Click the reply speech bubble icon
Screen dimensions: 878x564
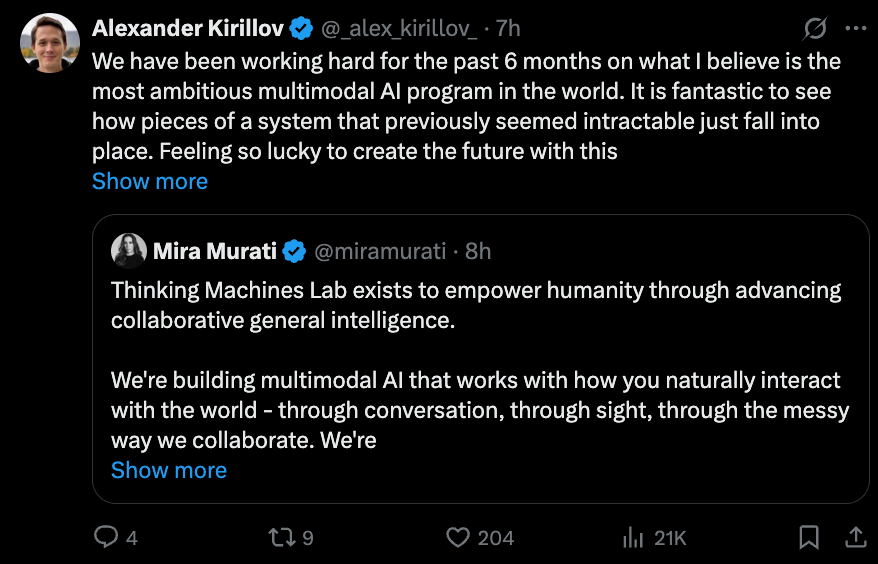(x=106, y=537)
